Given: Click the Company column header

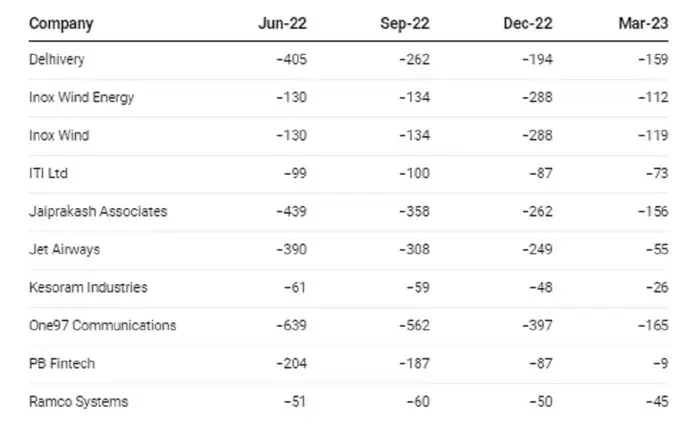Looking at the screenshot, I should click(61, 22).
